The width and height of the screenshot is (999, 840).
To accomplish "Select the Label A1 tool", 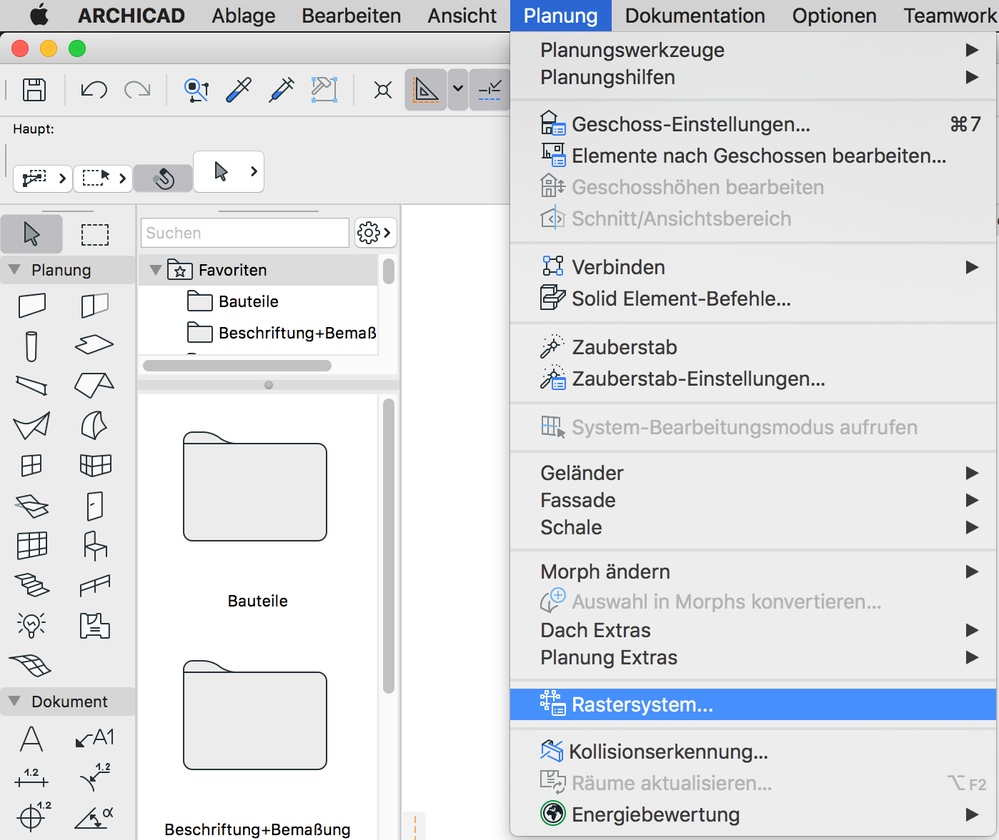I will click(95, 739).
